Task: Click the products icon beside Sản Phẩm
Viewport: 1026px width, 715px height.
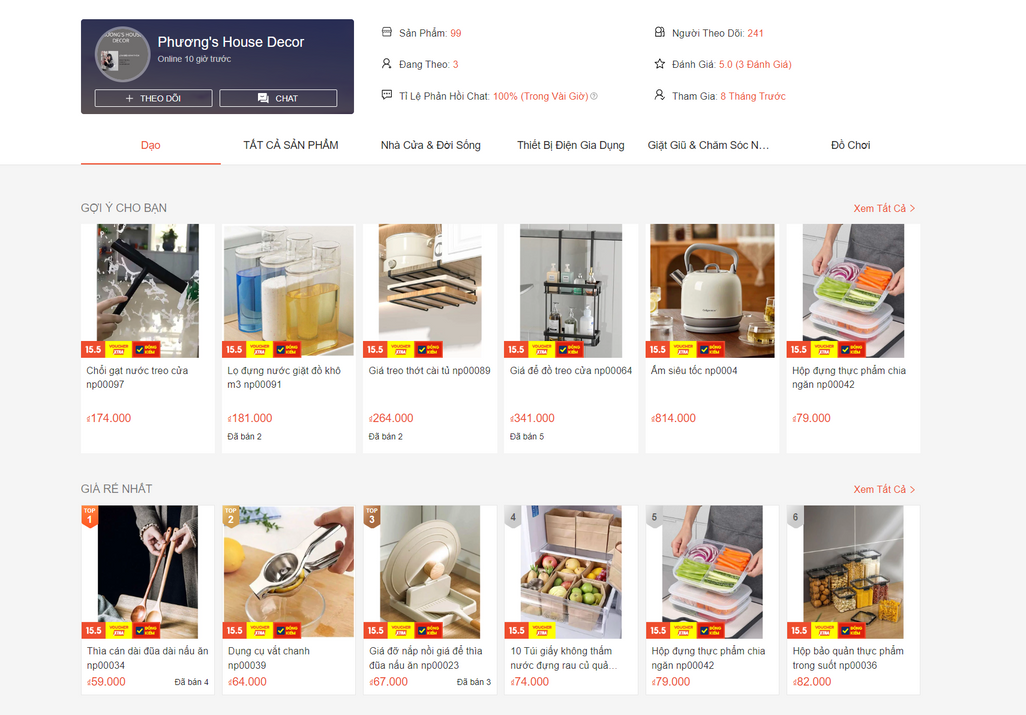Action: (x=387, y=32)
